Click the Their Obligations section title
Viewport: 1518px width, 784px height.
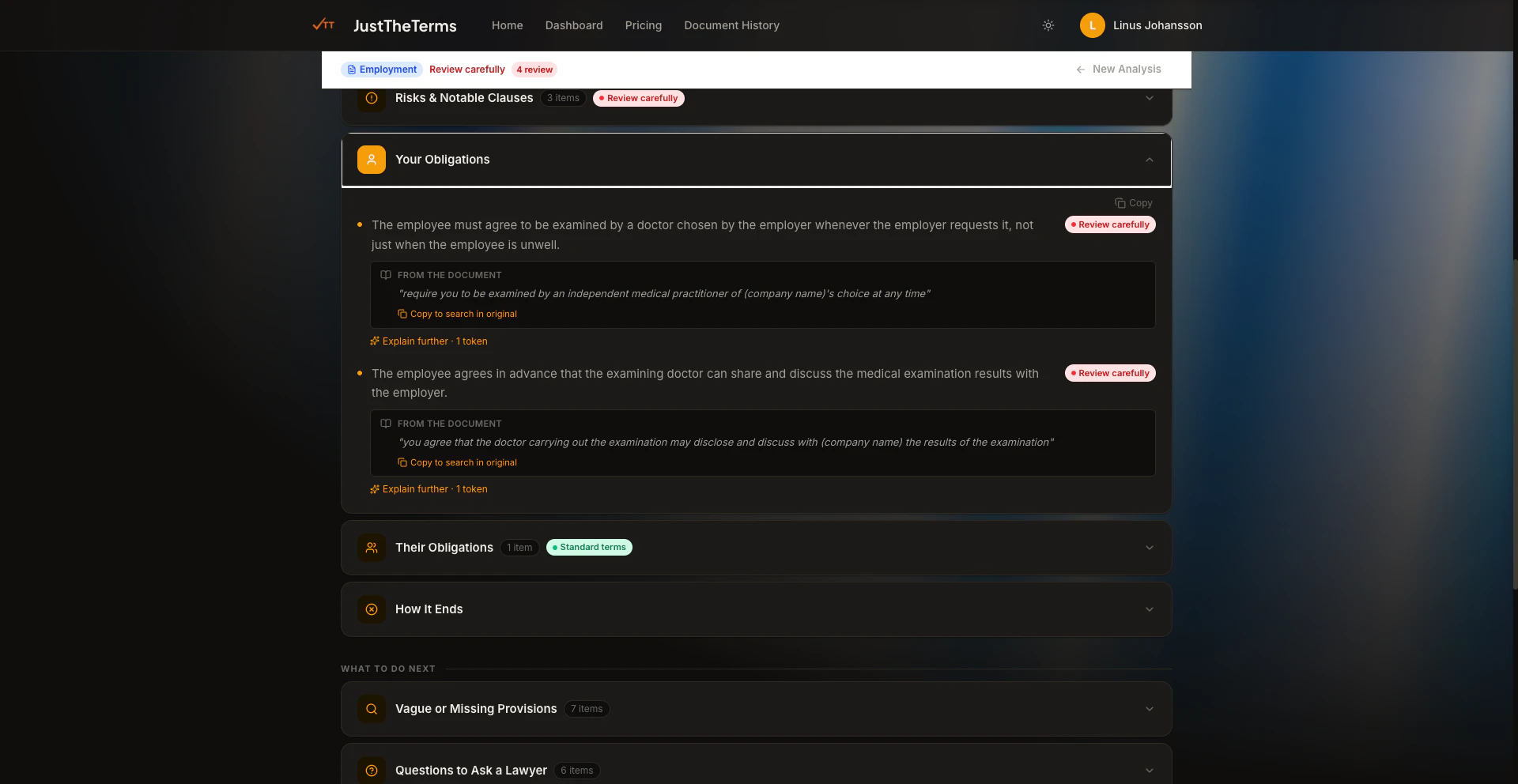tap(444, 548)
